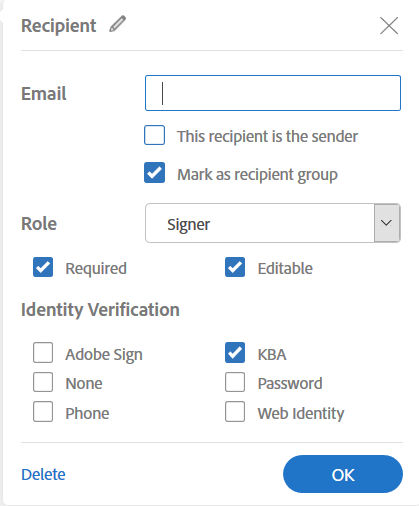Tick the Password verification checkbox
Image resolution: width=419 pixels, height=506 pixels.
235,382
